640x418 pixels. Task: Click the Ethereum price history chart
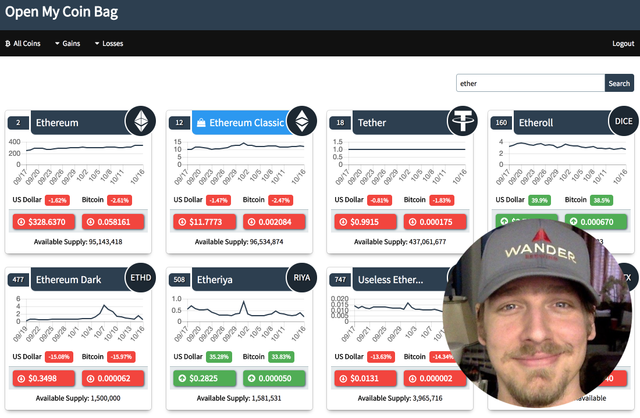[78, 161]
